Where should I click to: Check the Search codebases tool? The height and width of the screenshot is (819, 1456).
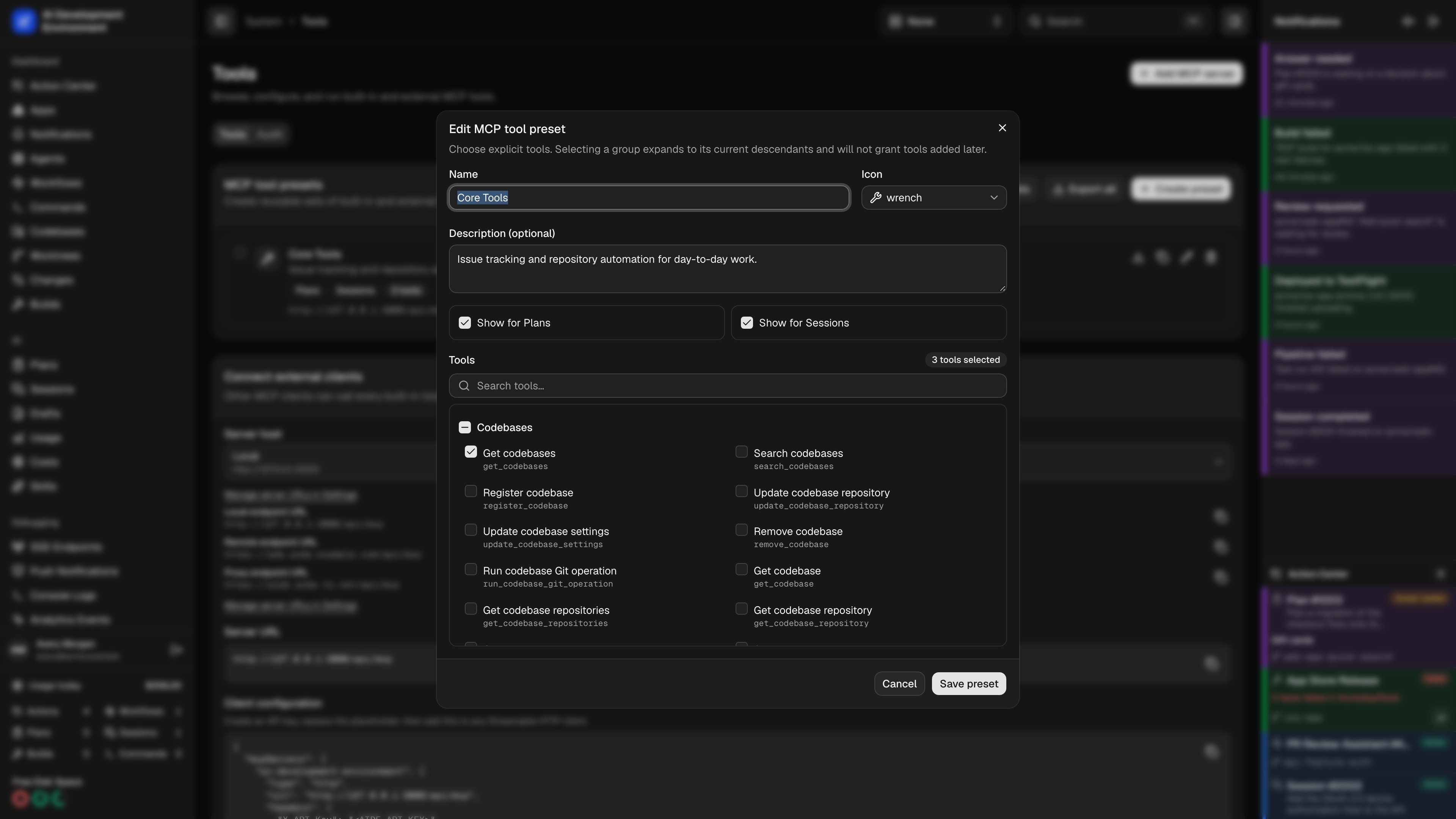coord(742,452)
